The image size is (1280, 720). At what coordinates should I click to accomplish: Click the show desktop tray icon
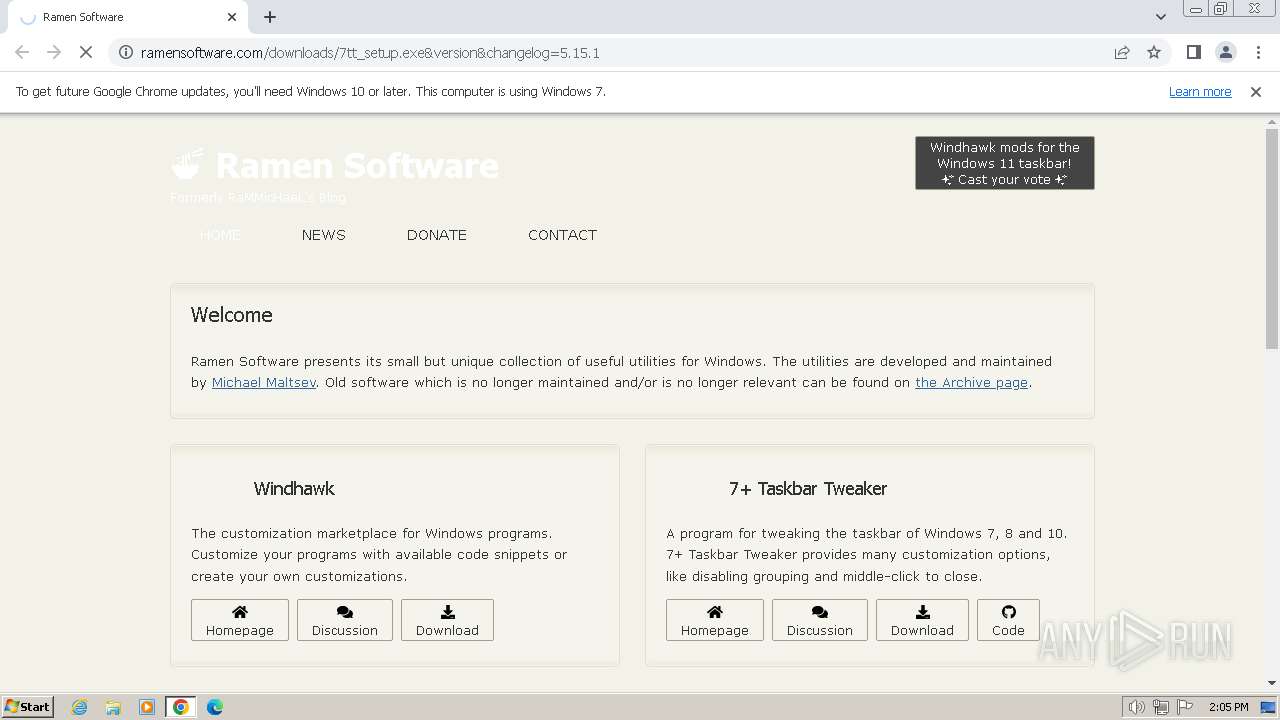(1269, 707)
